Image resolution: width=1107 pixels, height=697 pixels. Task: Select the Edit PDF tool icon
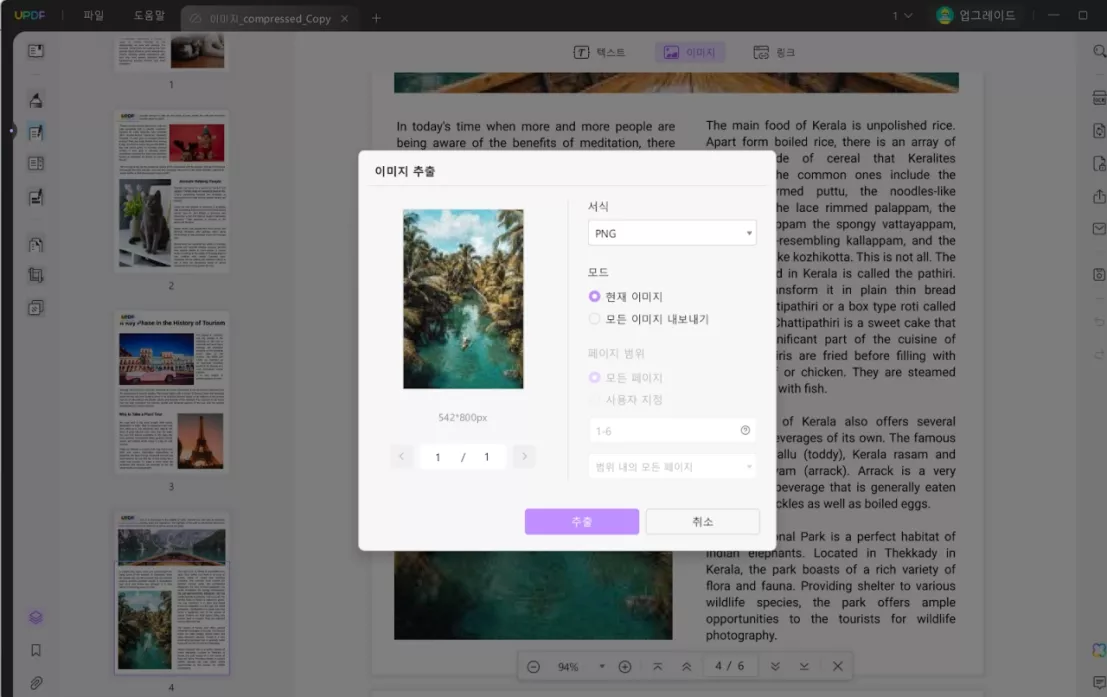pos(35,132)
